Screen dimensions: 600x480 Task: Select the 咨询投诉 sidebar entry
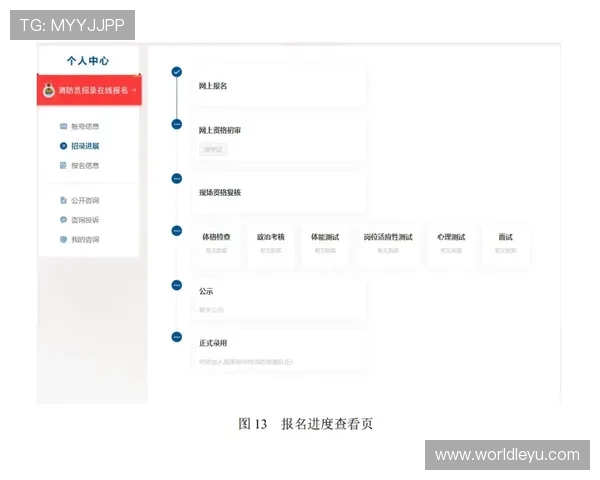pyautogui.click(x=80, y=220)
